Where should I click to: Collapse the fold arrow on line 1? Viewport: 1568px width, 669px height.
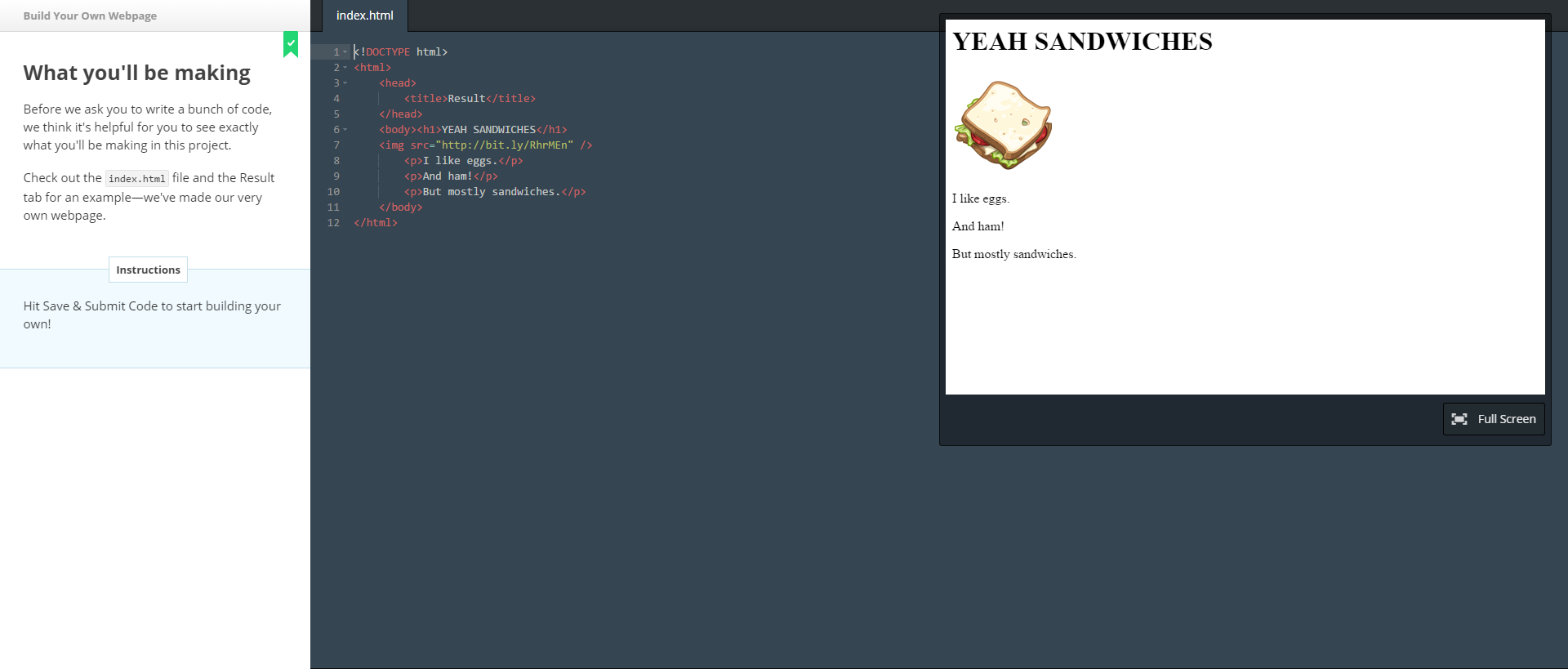tap(345, 52)
